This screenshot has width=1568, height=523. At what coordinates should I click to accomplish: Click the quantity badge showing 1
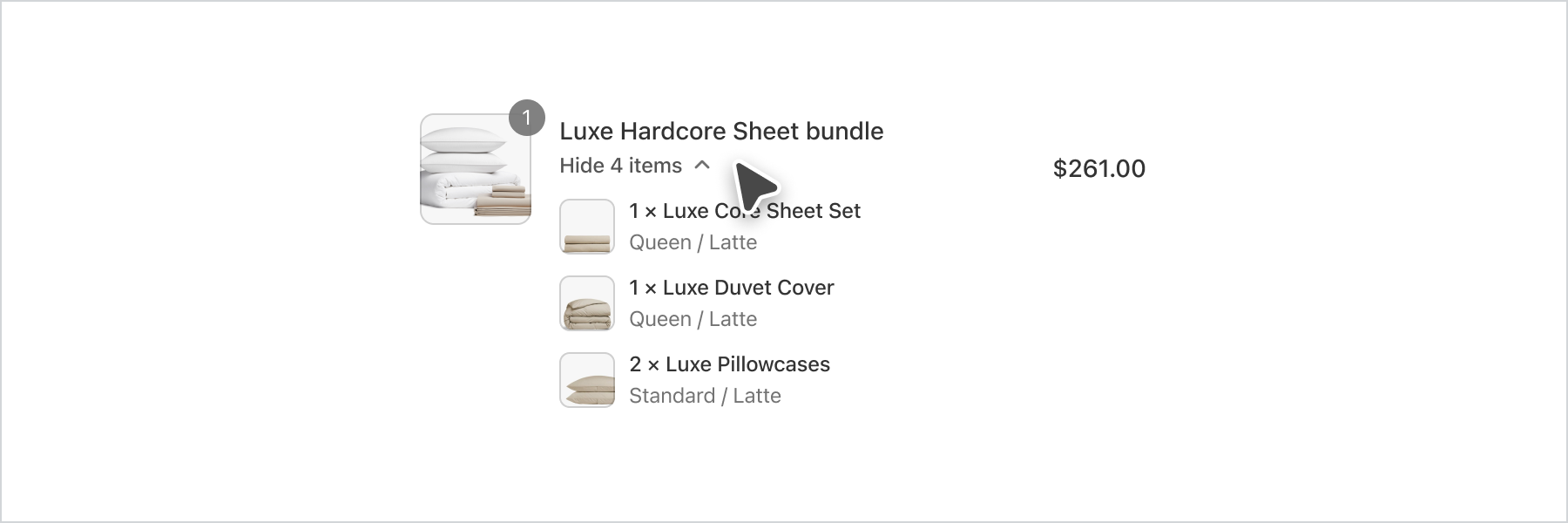coord(526,118)
